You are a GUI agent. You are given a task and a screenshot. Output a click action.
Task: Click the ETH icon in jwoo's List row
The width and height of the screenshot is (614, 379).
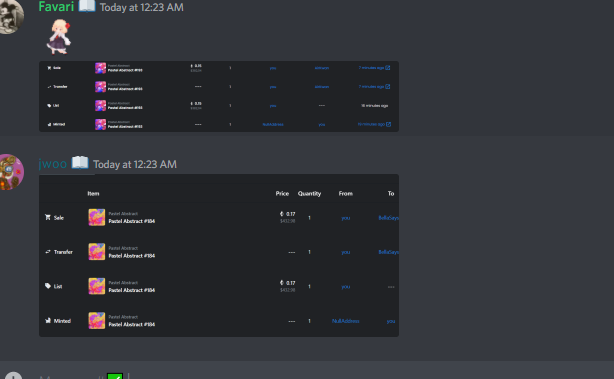[282, 283]
